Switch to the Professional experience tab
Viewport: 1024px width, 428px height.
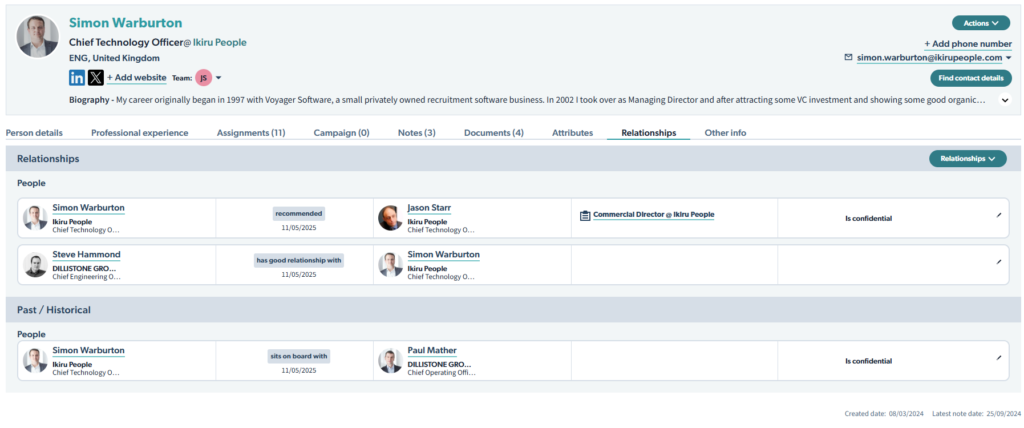click(140, 133)
